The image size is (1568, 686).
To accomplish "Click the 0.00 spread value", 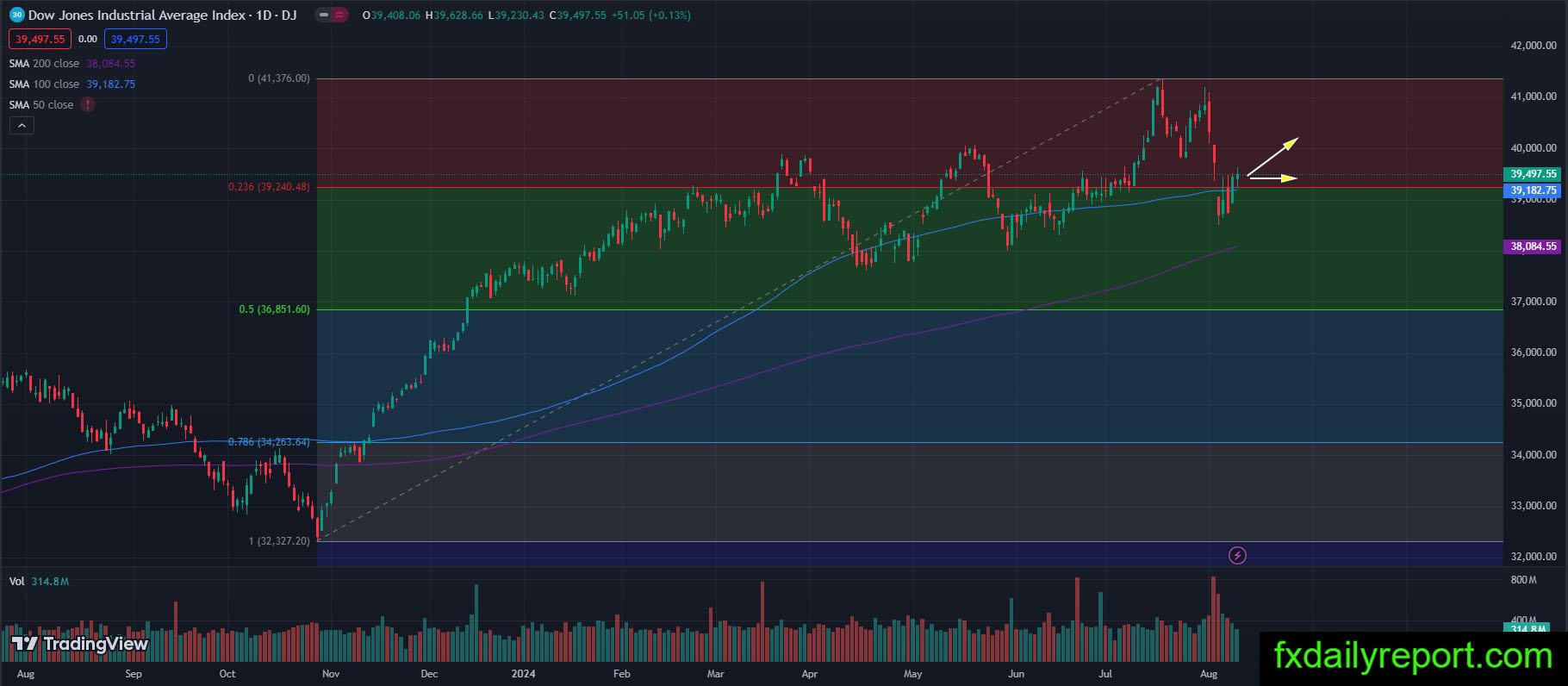I will [88, 39].
